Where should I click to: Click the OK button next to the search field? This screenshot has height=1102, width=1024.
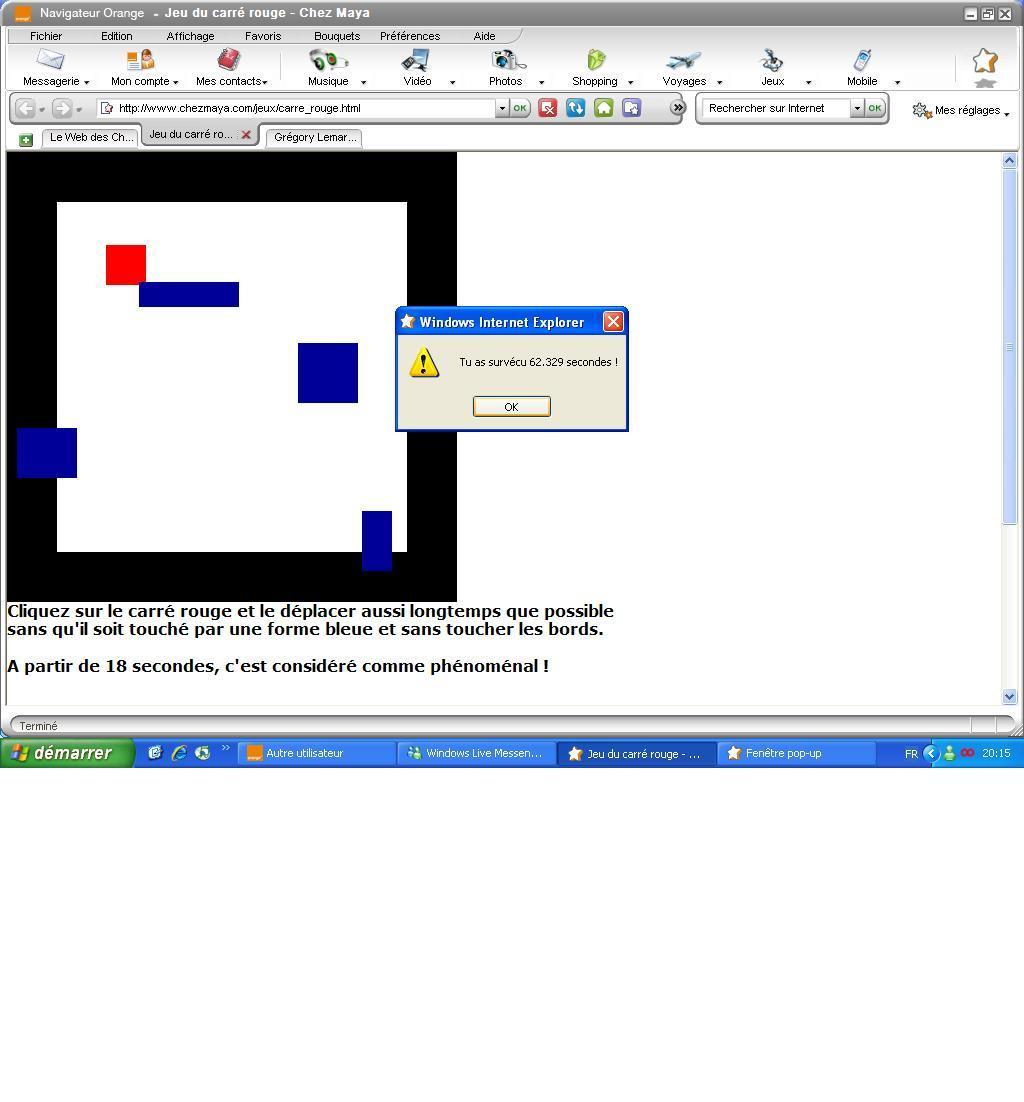pos(875,108)
